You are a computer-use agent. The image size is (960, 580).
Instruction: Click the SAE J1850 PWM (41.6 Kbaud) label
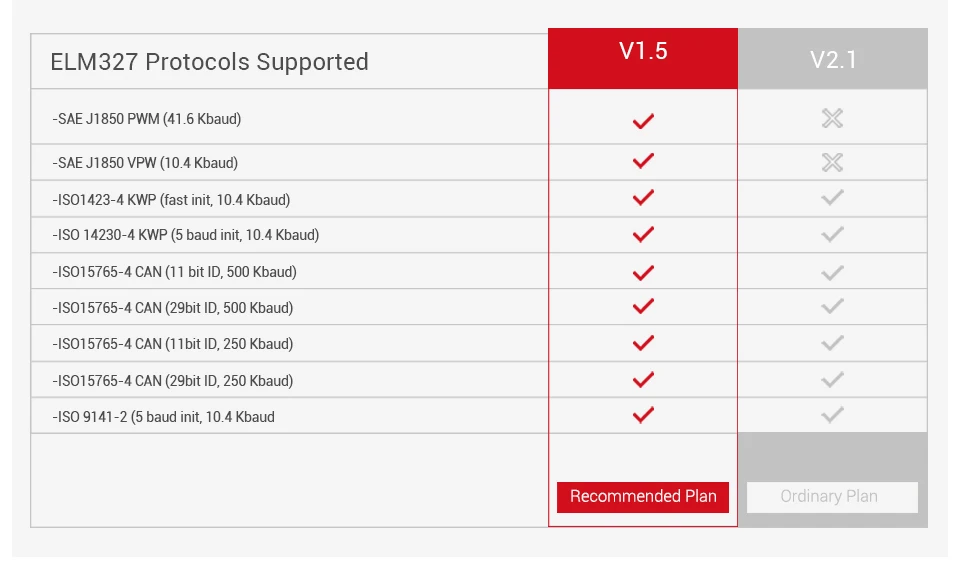click(147, 119)
